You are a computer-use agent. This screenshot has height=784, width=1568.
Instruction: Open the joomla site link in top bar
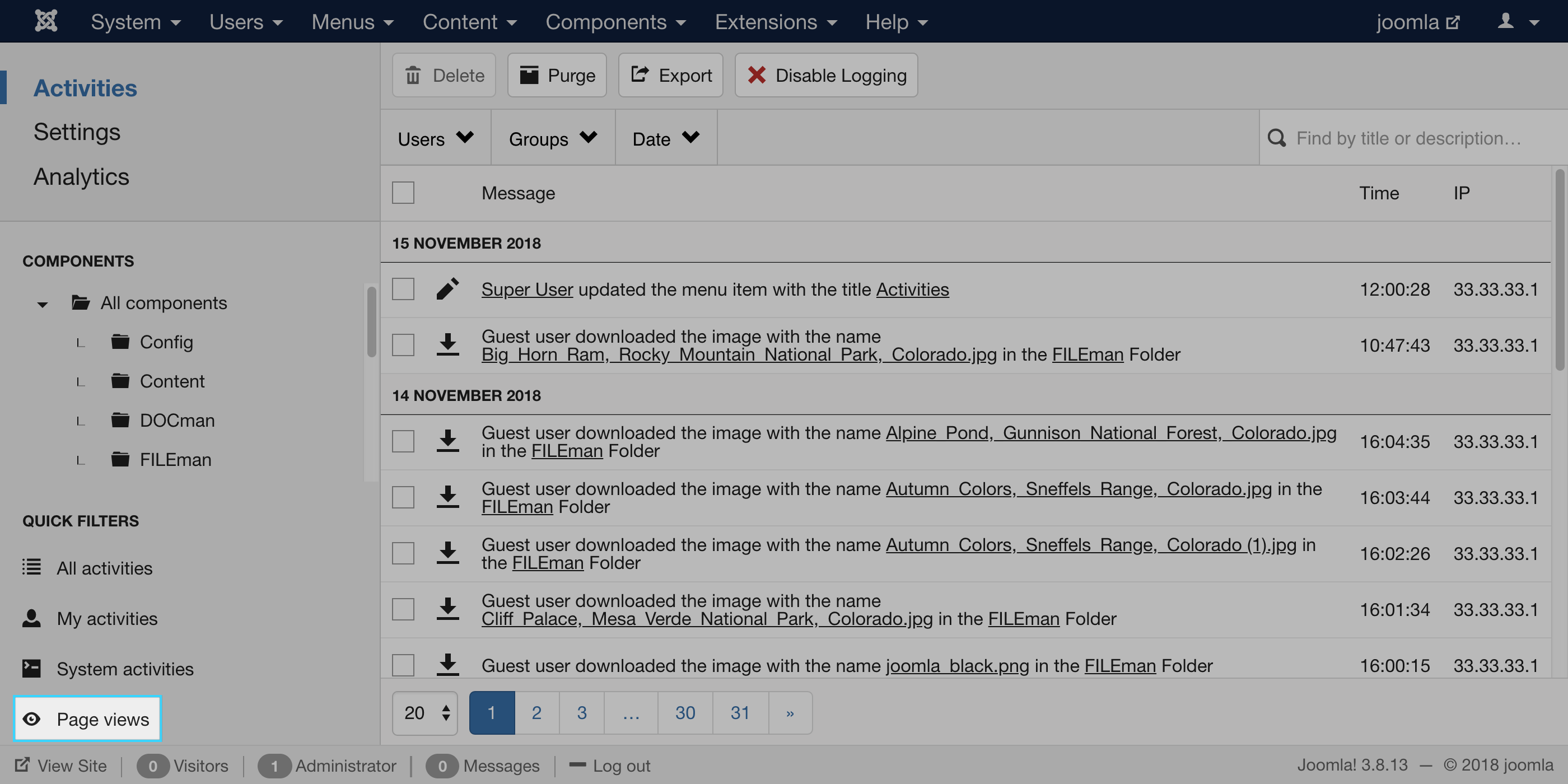pos(1418,22)
